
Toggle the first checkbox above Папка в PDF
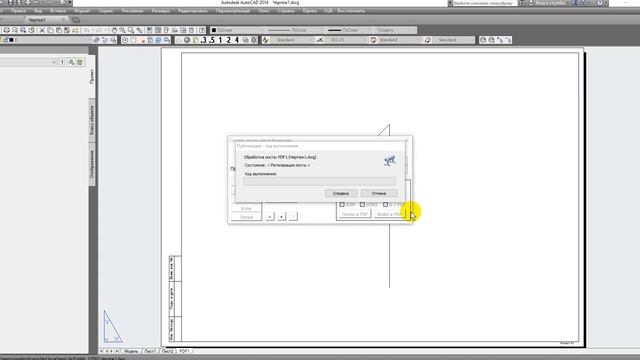[x=342, y=204]
